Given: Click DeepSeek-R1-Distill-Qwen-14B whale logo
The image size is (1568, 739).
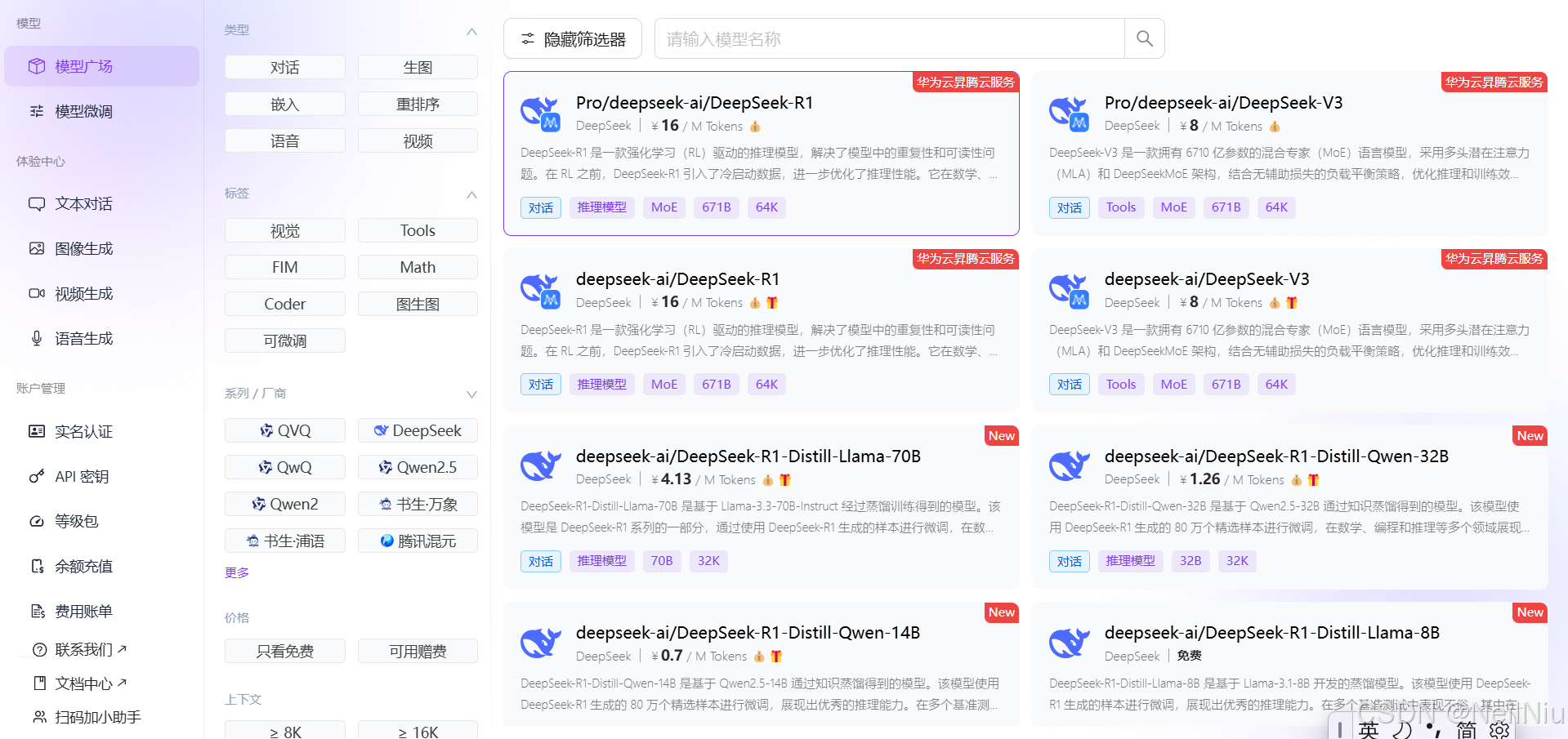Looking at the screenshot, I should click(x=540, y=643).
